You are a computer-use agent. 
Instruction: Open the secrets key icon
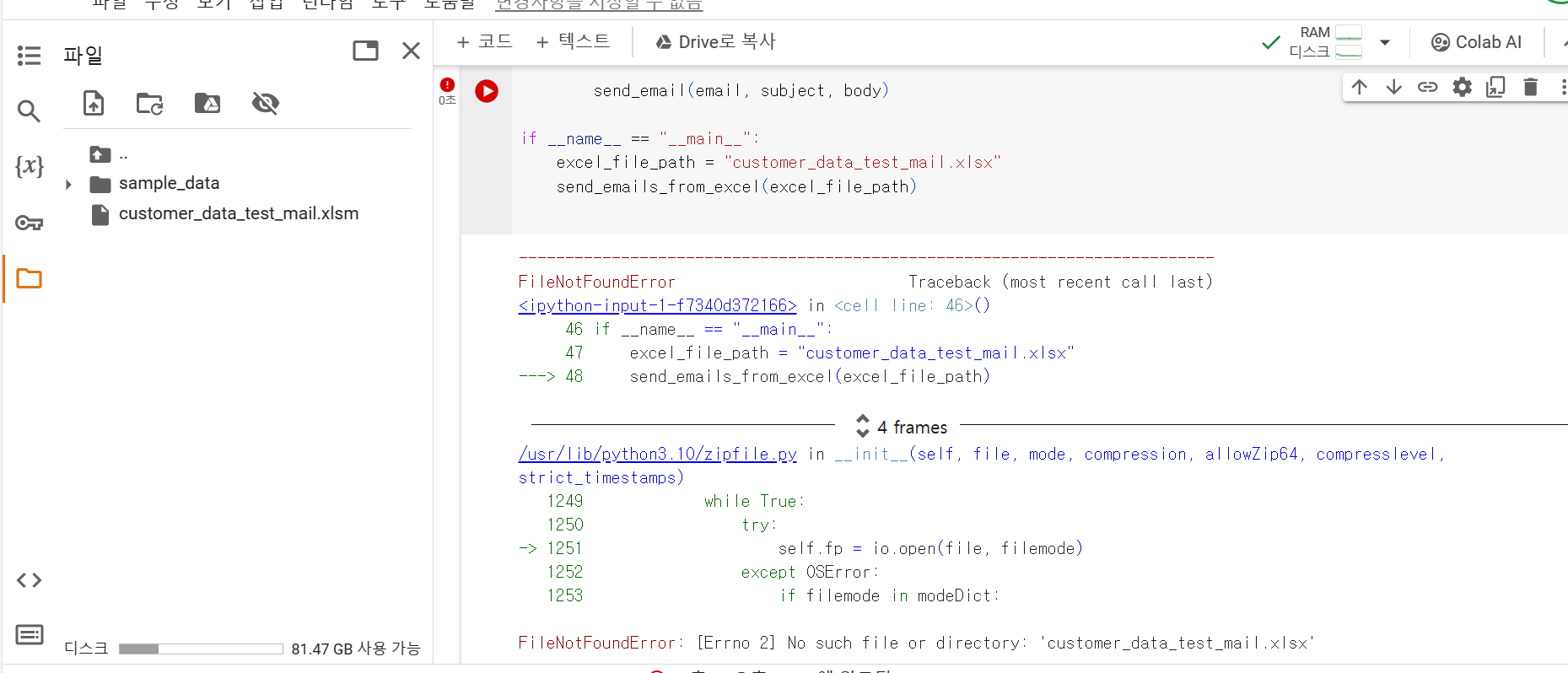29,223
